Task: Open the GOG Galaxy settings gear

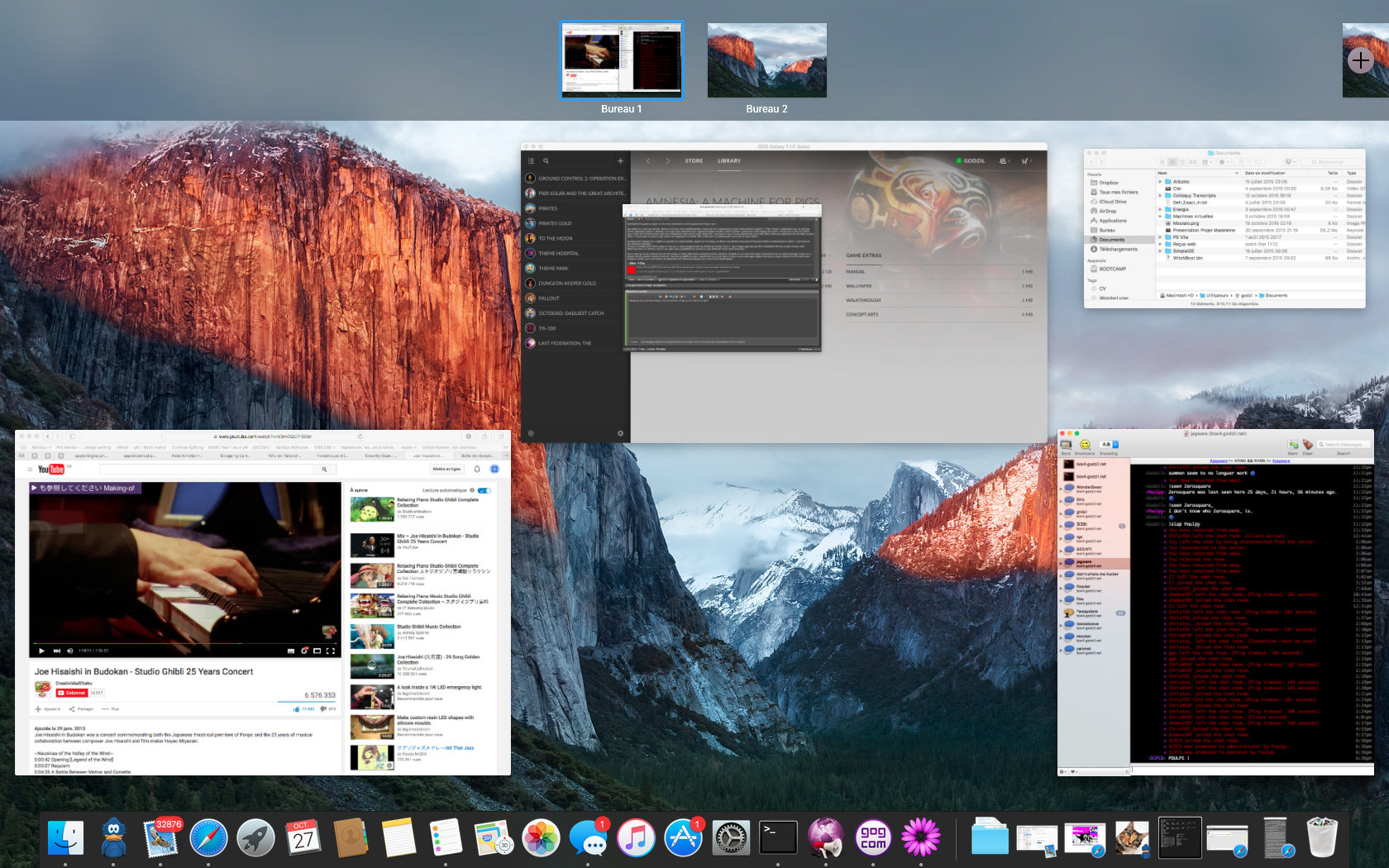Action: pyautogui.click(x=620, y=433)
